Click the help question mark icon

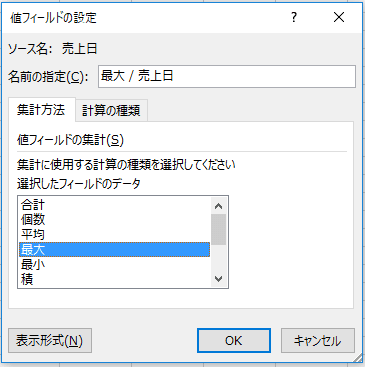click(294, 17)
